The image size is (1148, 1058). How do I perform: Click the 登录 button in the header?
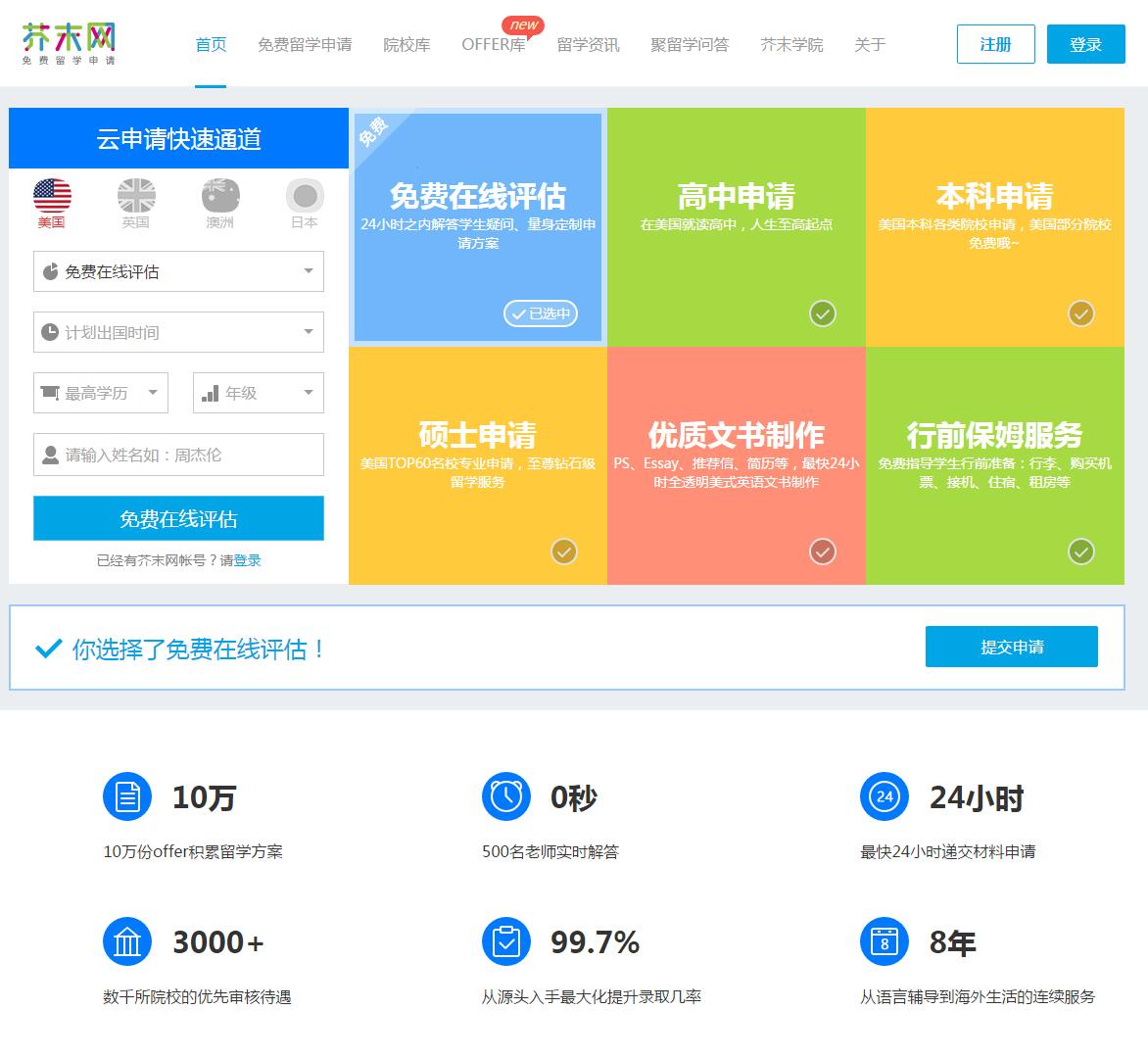[1085, 44]
